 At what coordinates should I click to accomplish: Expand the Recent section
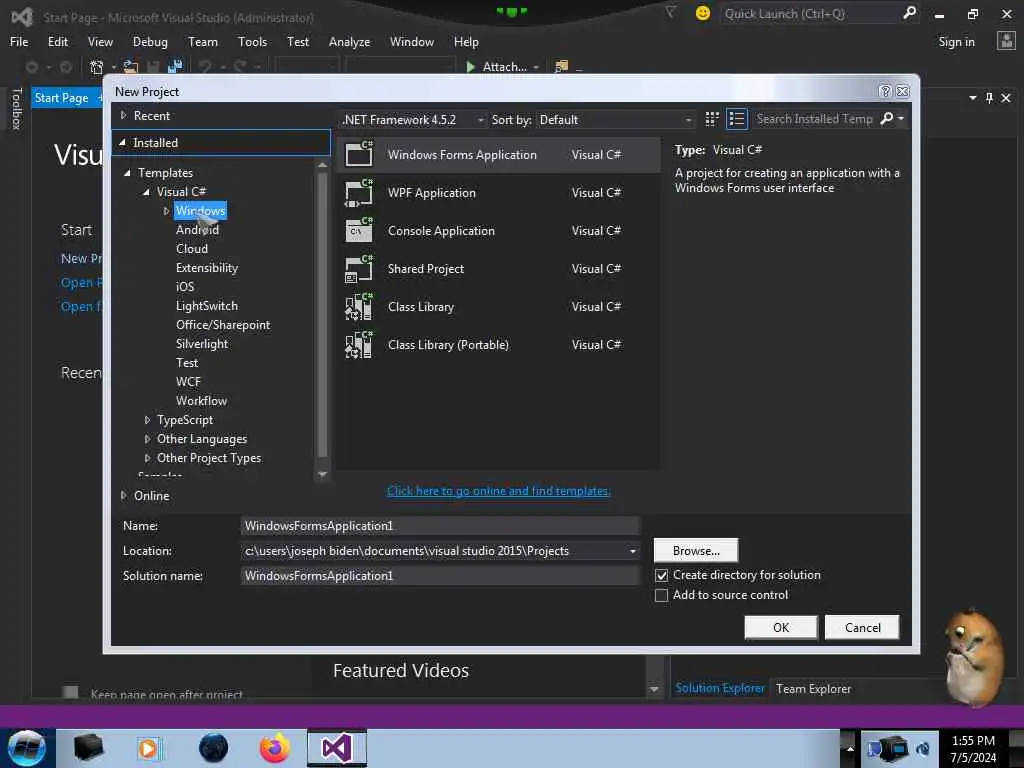(123, 116)
